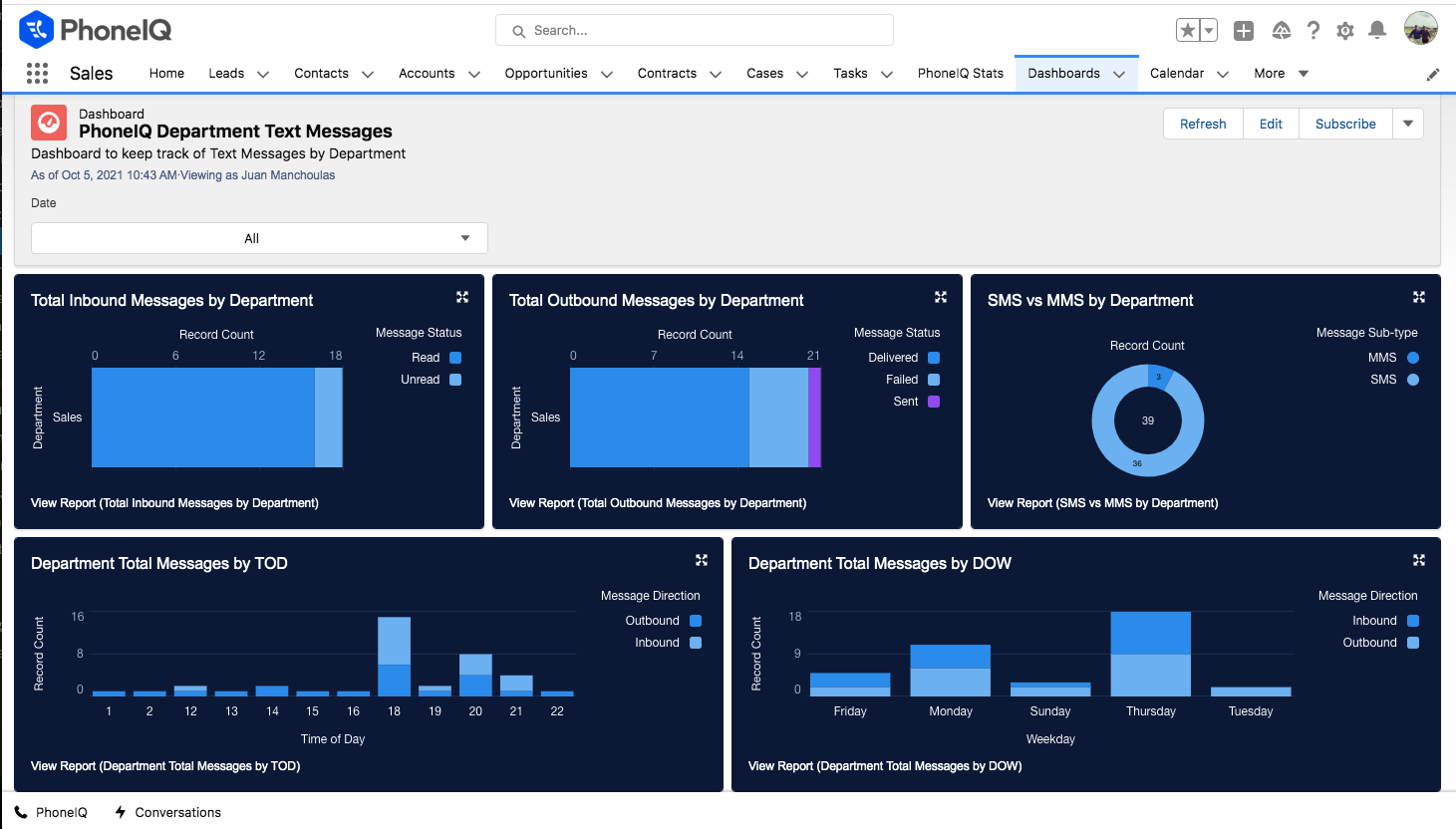
Task: Open View Report for SMS vs MMS
Action: (1102, 503)
